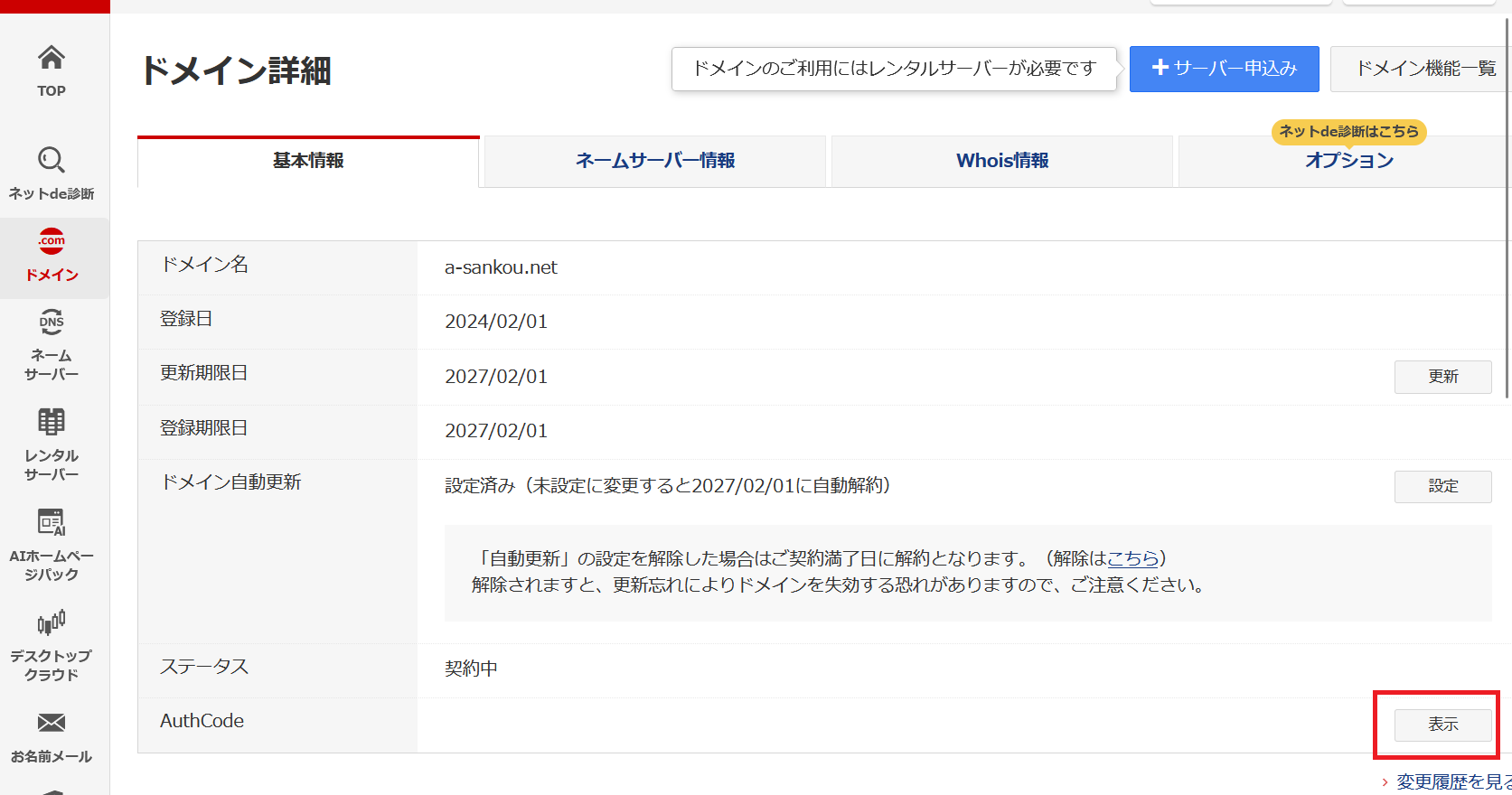This screenshot has height=795, width=1512.
Task: Open the レンタルサーバー sidebar icon
Action: pos(52,423)
